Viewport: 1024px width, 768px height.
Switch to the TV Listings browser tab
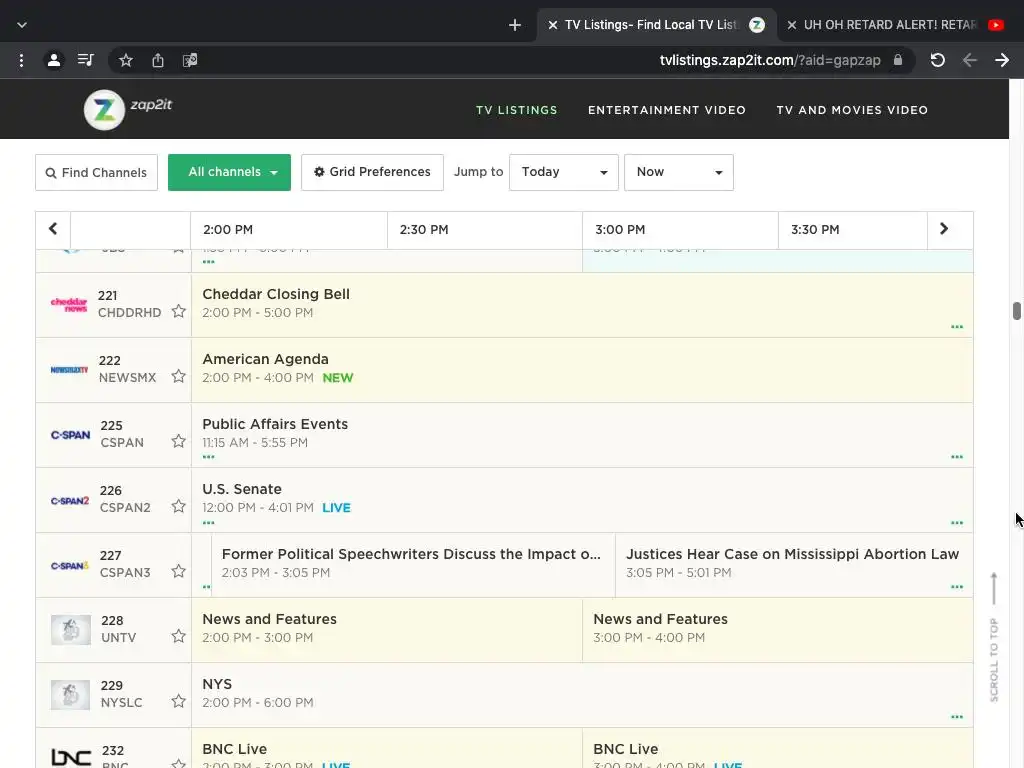pyautogui.click(x=656, y=25)
